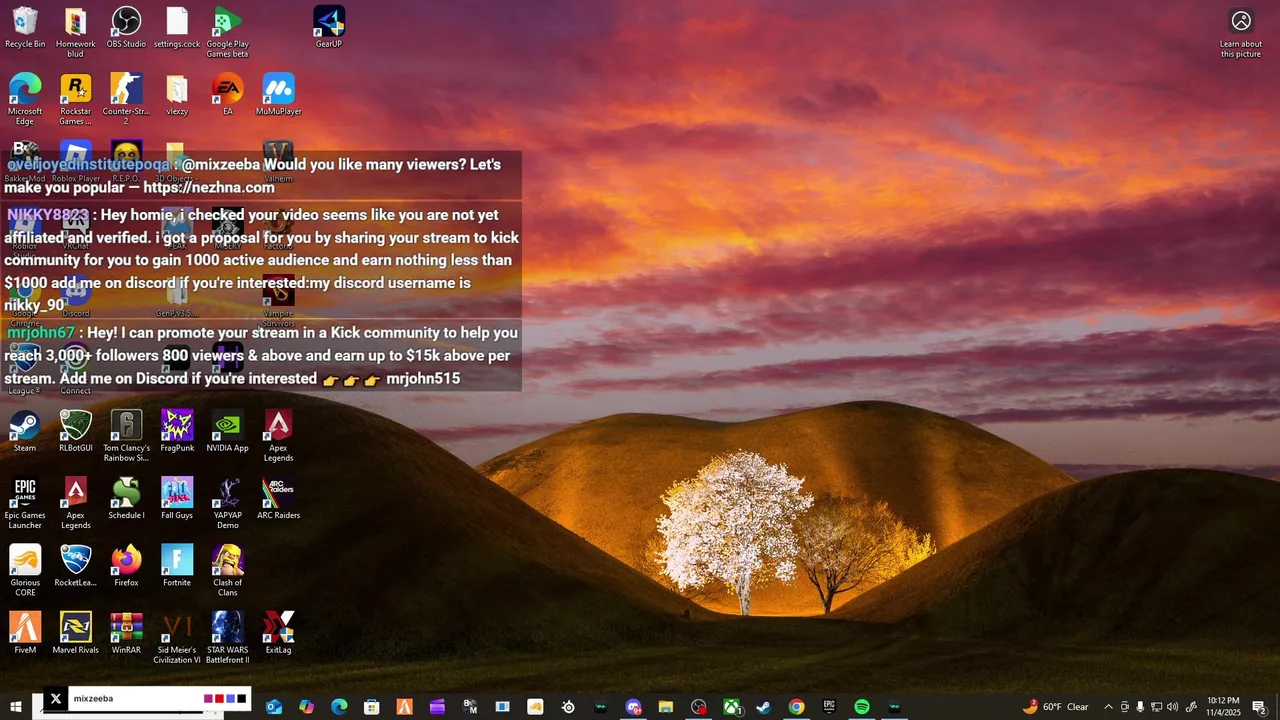Launch the GearUP desktop shortcut
Screen dimensions: 1280x720
(329, 27)
